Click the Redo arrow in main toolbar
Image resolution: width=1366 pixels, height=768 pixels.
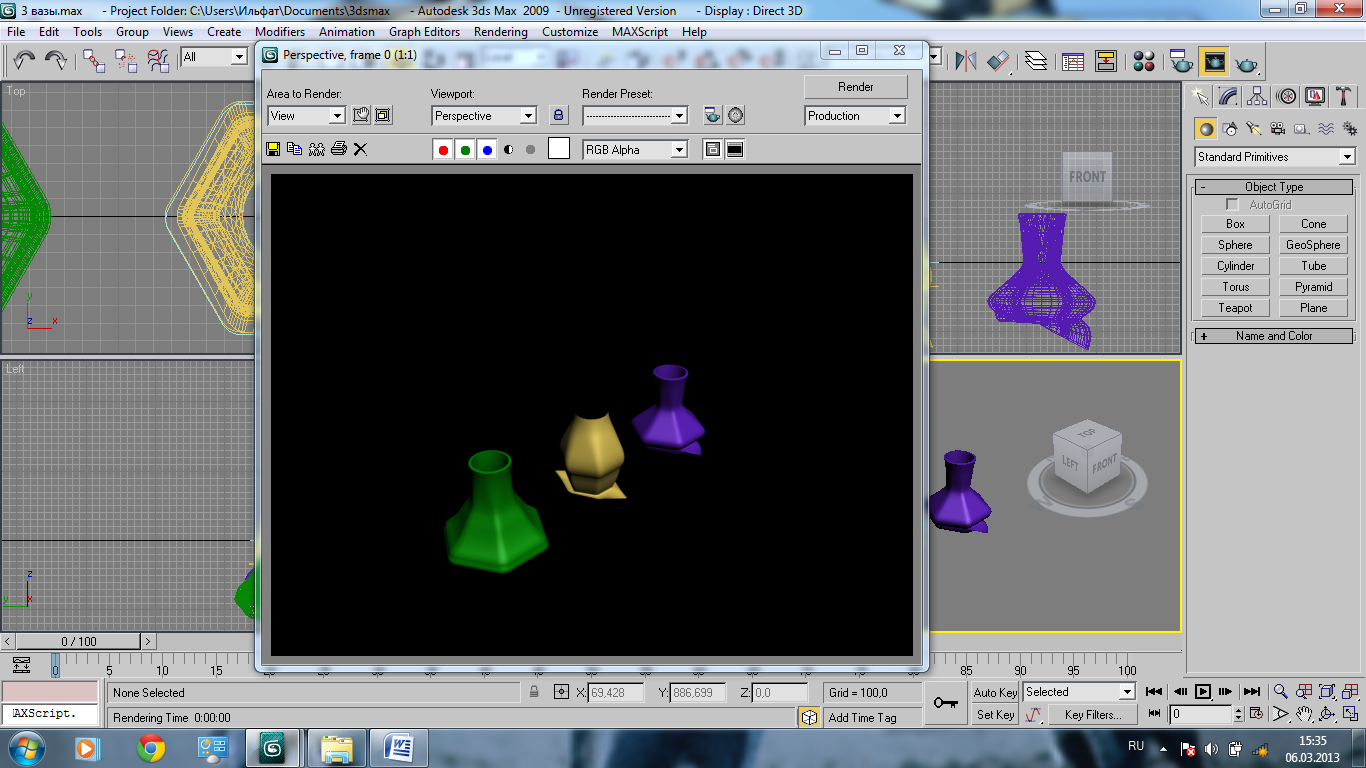[56, 61]
